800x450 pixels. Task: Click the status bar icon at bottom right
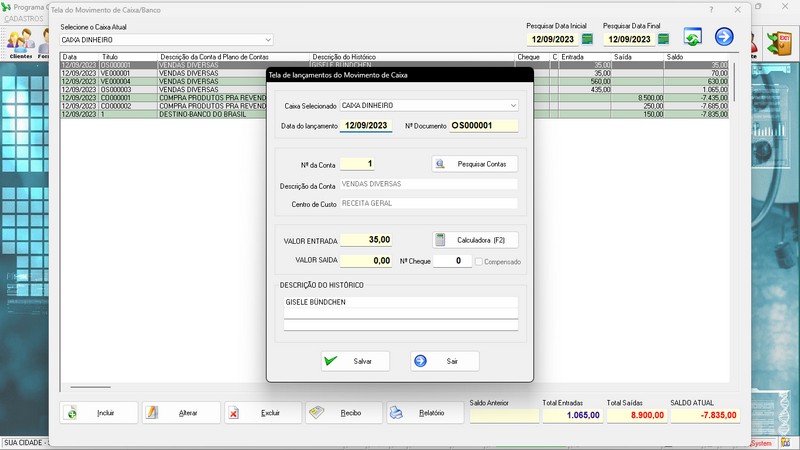786,443
